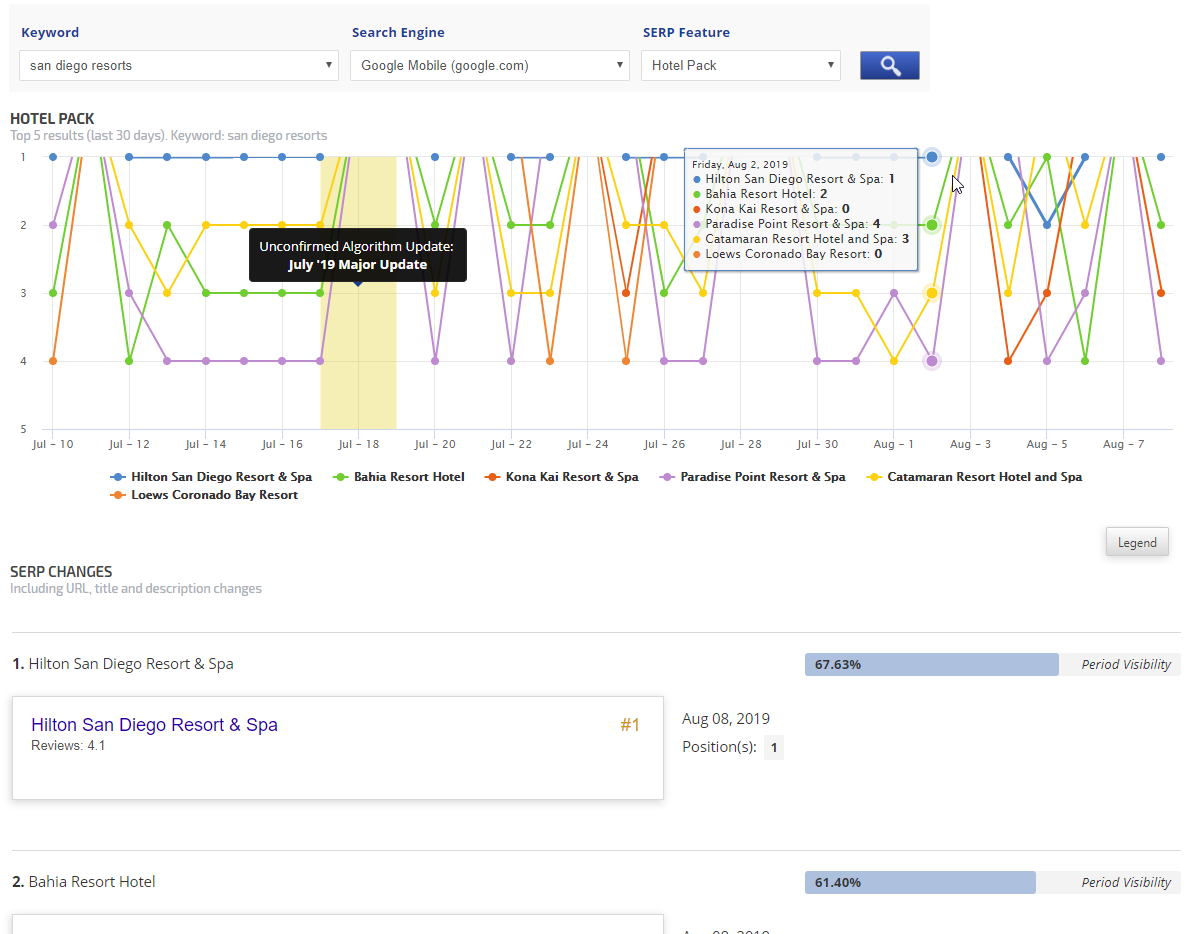Open the Keyword dropdown
The image size is (1186, 934).
[x=179, y=66]
